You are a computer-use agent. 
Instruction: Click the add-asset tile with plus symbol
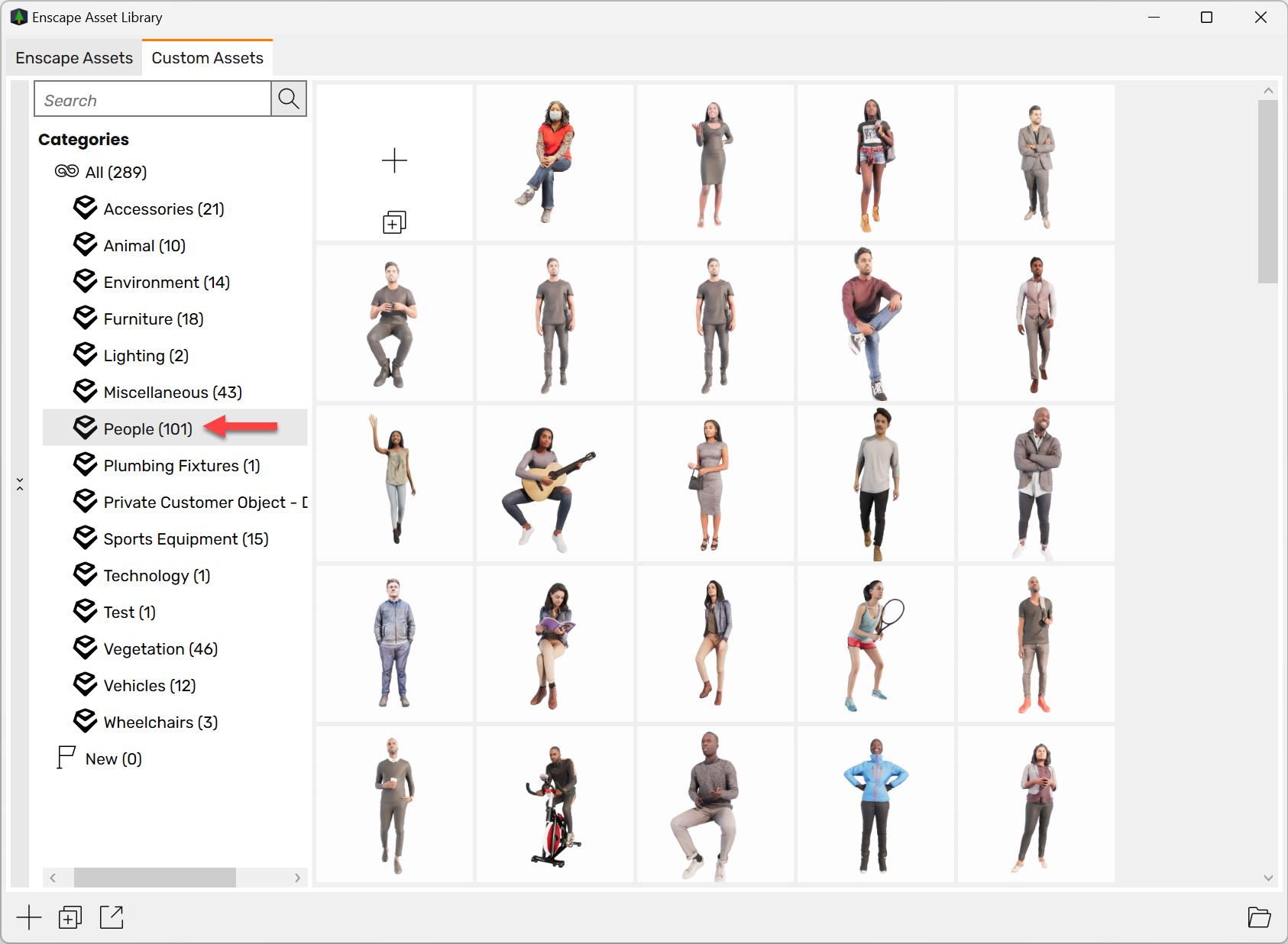(x=394, y=162)
